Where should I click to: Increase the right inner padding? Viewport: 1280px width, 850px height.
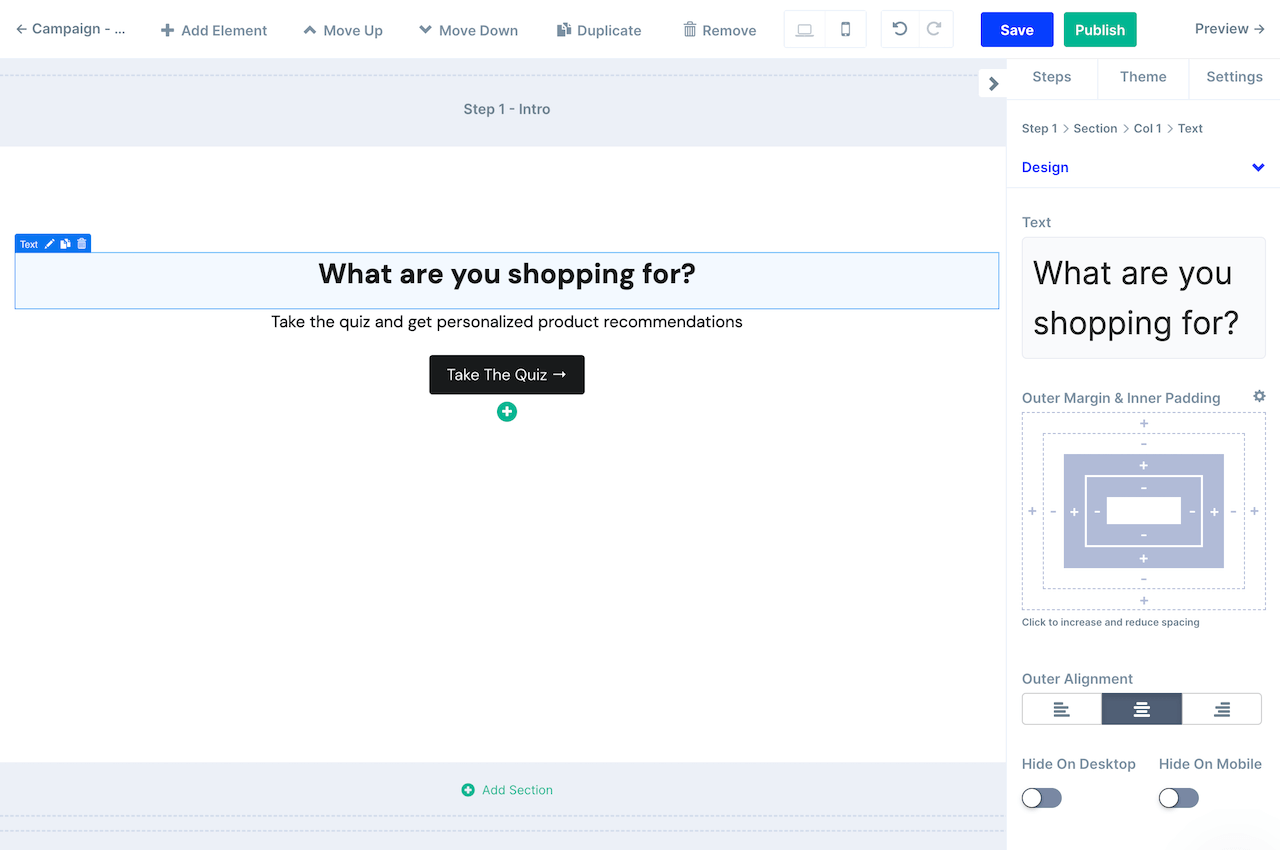tap(1214, 511)
